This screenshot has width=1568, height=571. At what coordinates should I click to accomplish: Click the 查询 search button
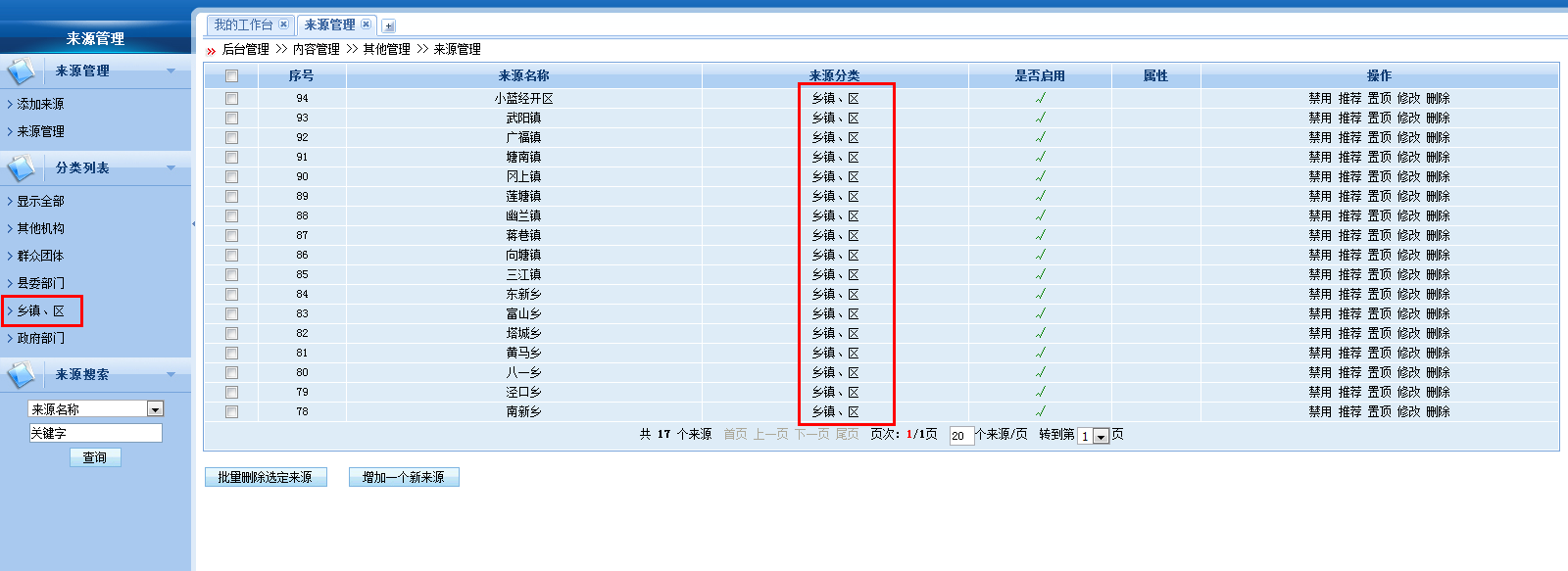(95, 457)
